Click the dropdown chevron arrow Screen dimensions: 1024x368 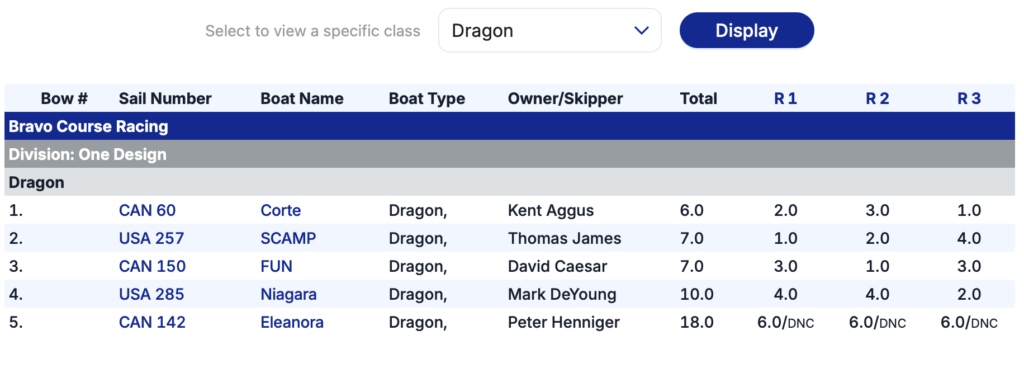pos(641,31)
